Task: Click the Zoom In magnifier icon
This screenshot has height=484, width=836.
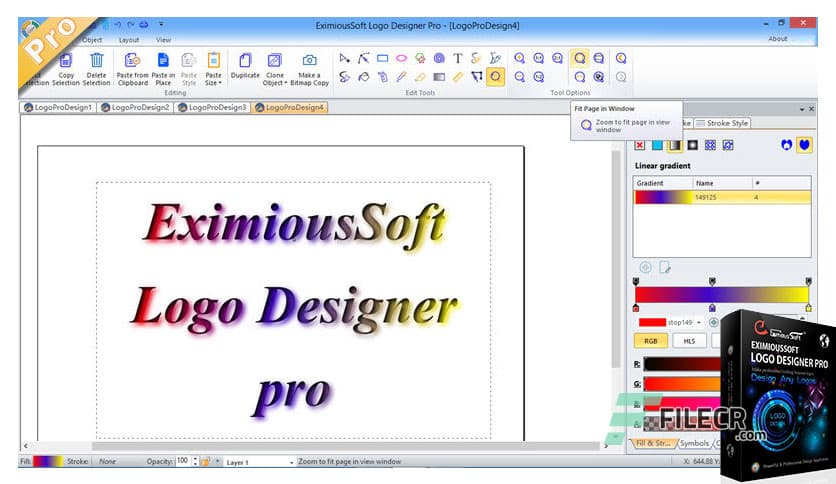Action: click(x=519, y=58)
